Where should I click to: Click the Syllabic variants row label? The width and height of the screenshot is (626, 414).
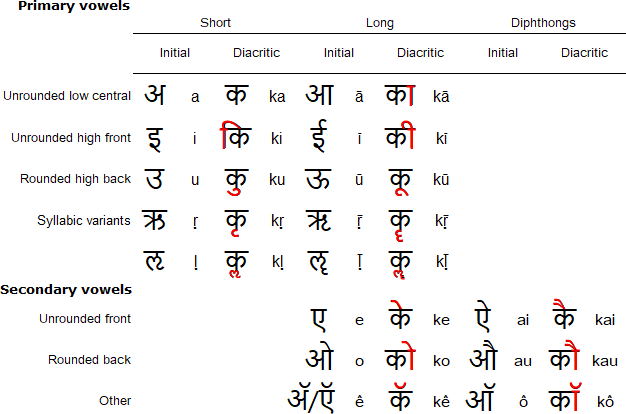(84, 220)
